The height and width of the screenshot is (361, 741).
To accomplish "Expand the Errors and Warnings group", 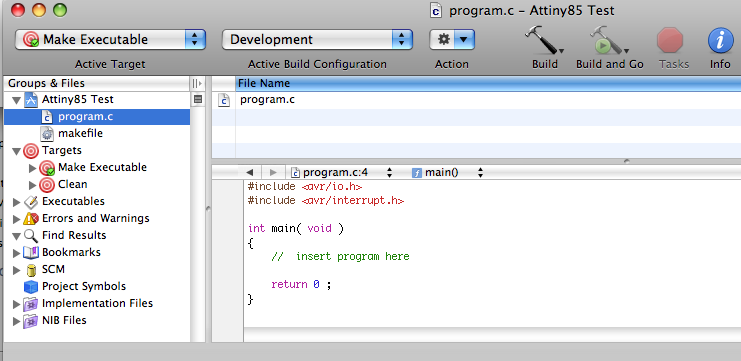I will click(x=17, y=219).
